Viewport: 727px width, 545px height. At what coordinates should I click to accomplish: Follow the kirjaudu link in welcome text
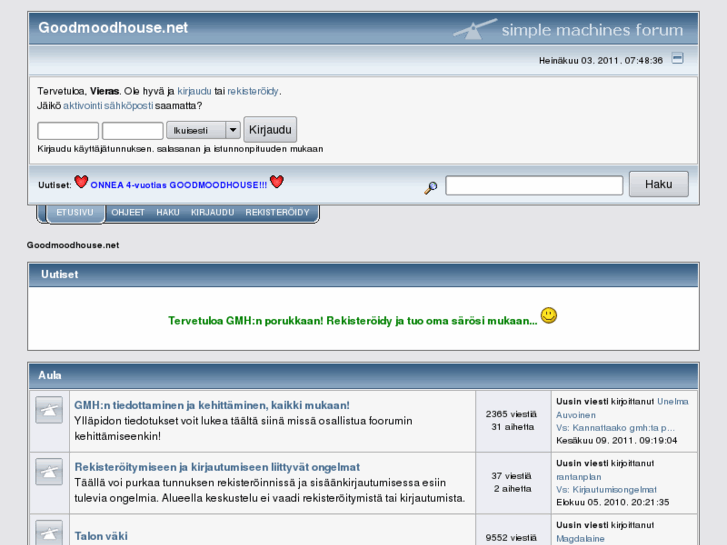tap(194, 91)
